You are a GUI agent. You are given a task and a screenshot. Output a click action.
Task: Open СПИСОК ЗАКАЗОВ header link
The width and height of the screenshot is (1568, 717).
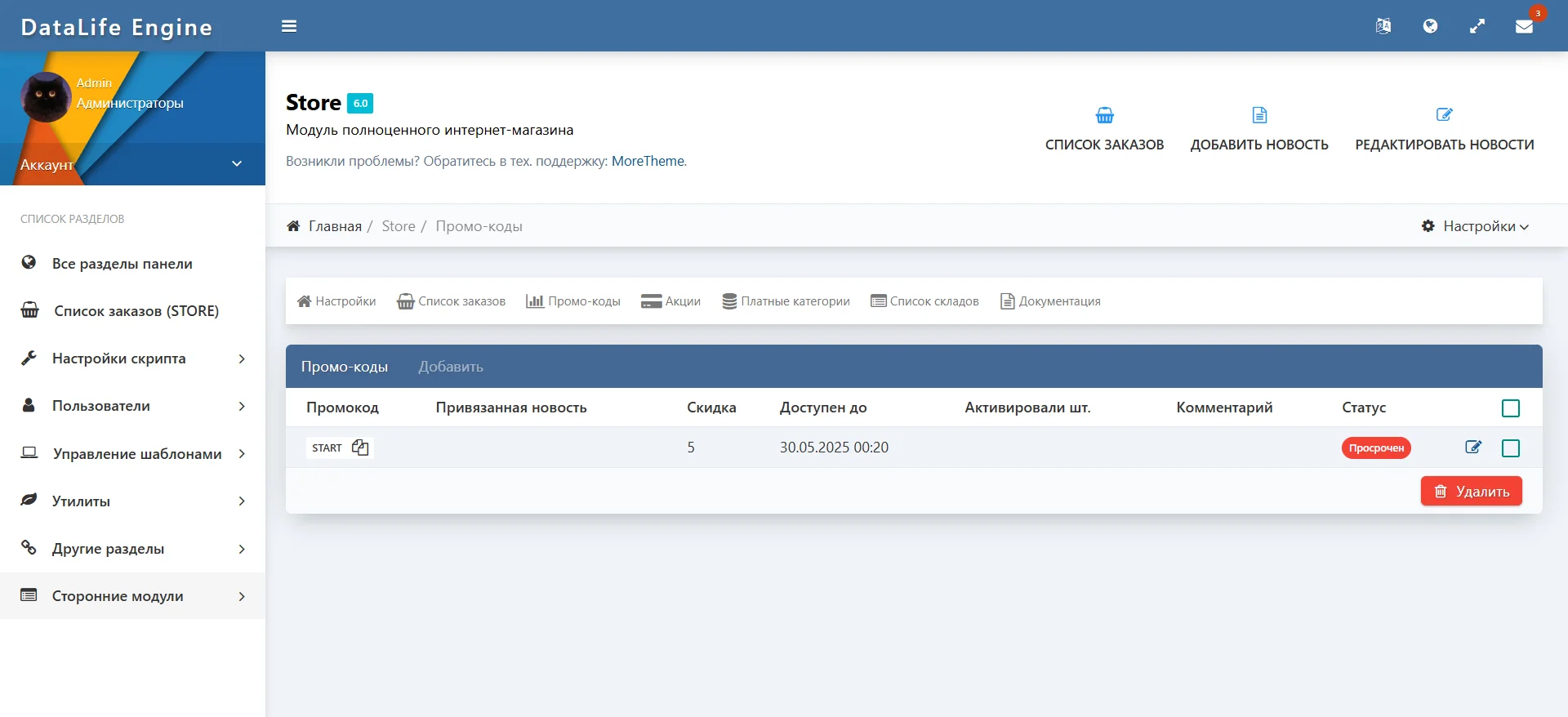click(1105, 145)
